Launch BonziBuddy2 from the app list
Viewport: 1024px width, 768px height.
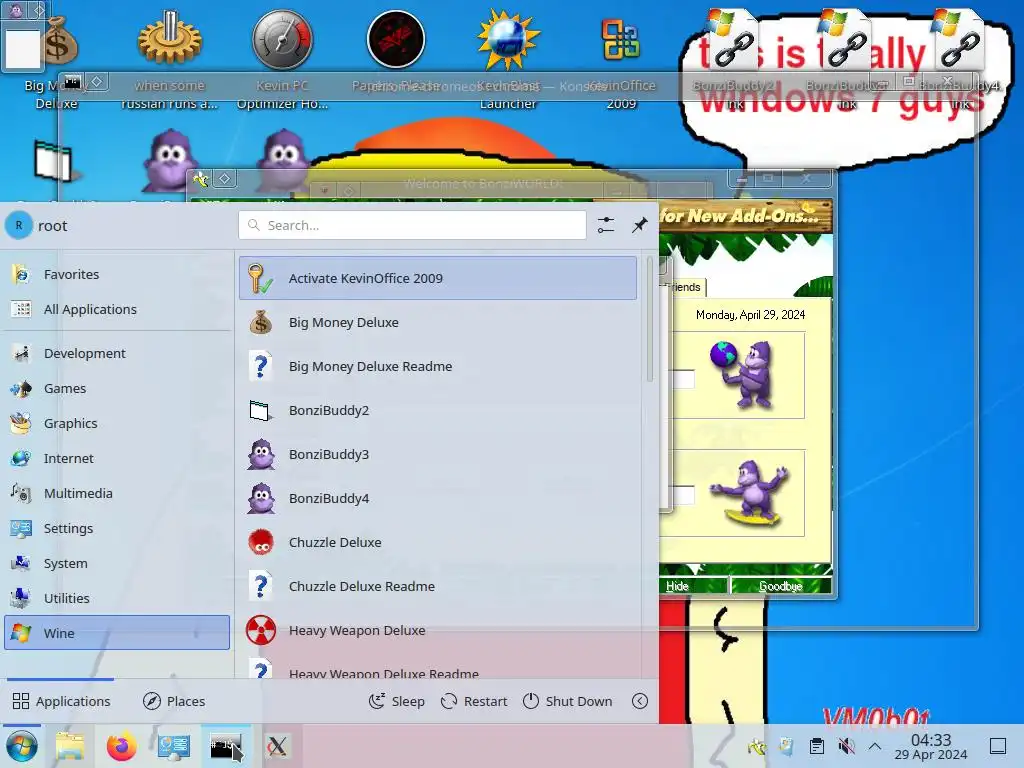click(x=438, y=410)
